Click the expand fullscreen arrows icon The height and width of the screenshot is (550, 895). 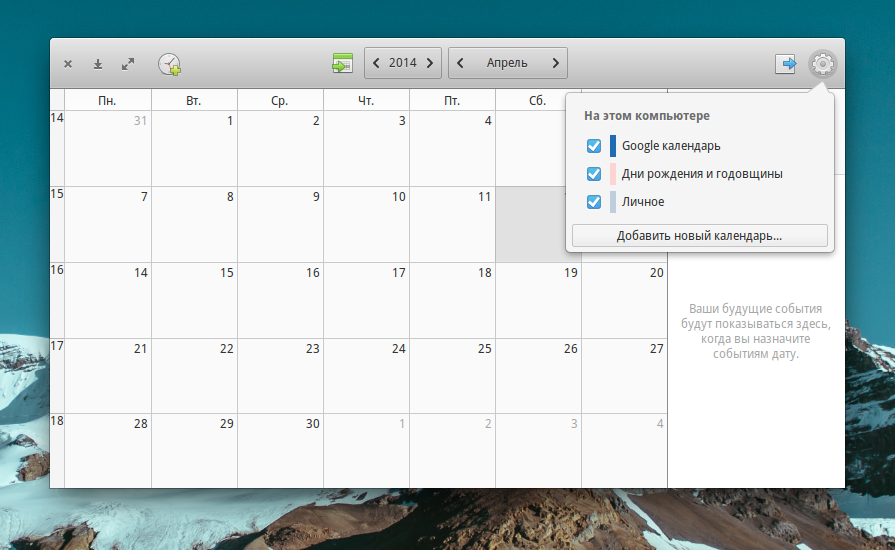click(128, 64)
